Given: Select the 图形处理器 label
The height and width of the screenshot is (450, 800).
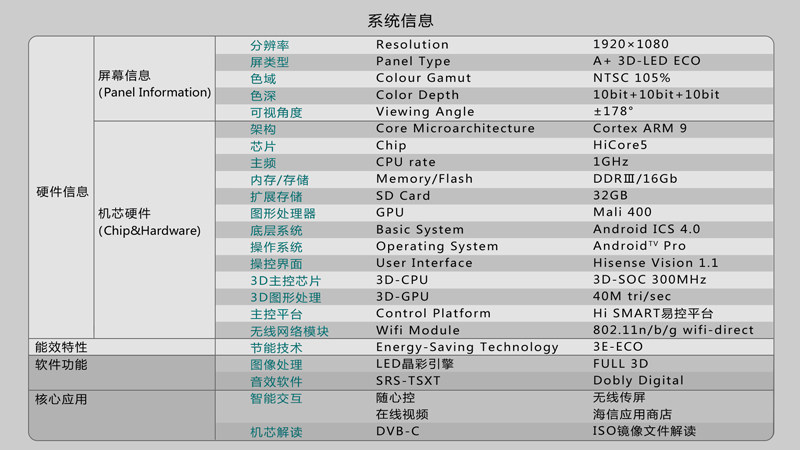Looking at the screenshot, I should [283, 214].
